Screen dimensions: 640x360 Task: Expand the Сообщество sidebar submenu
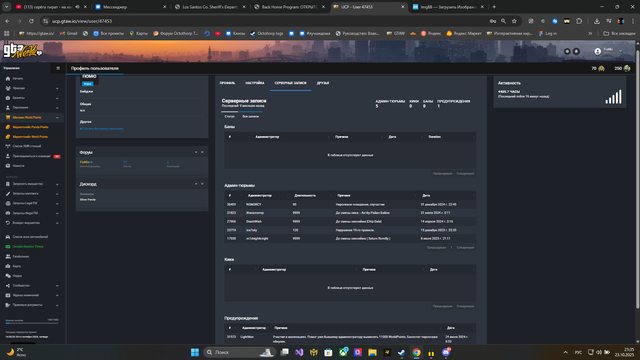[57, 286]
